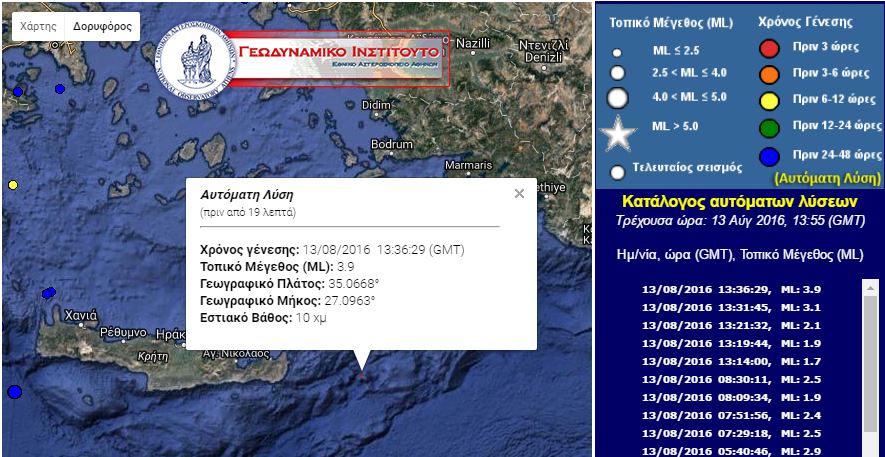The width and height of the screenshot is (885, 457).
Task: Click the star icon for ML > 5.0
Action: click(x=617, y=132)
